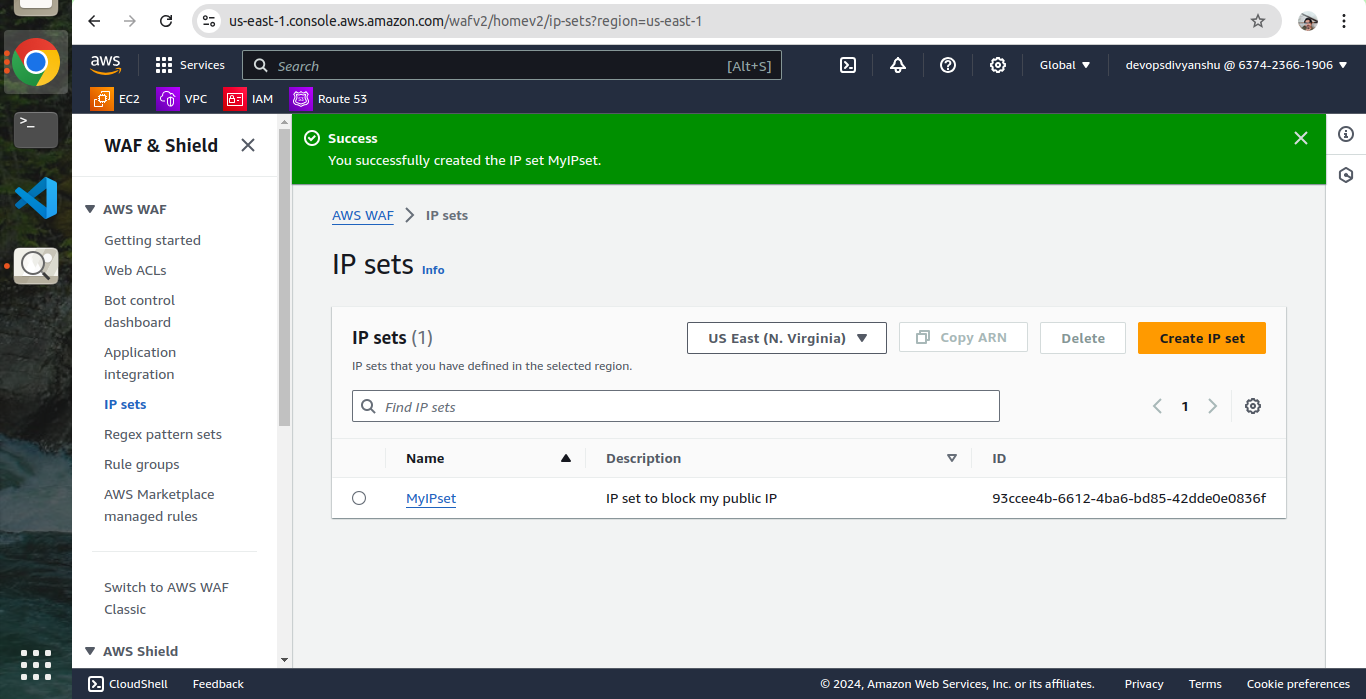This screenshot has width=1366, height=699.
Task: Open AWS CloudShell icon in top navigation
Action: [847, 65]
